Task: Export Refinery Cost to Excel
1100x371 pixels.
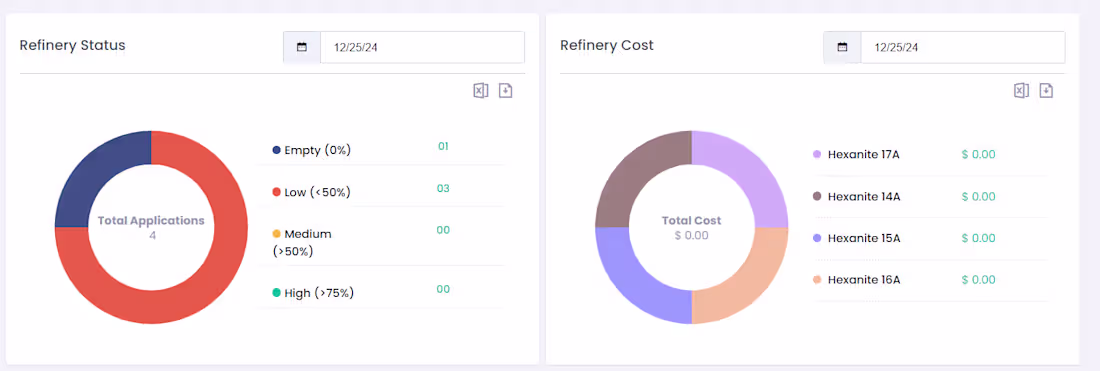Action: pos(1021,90)
